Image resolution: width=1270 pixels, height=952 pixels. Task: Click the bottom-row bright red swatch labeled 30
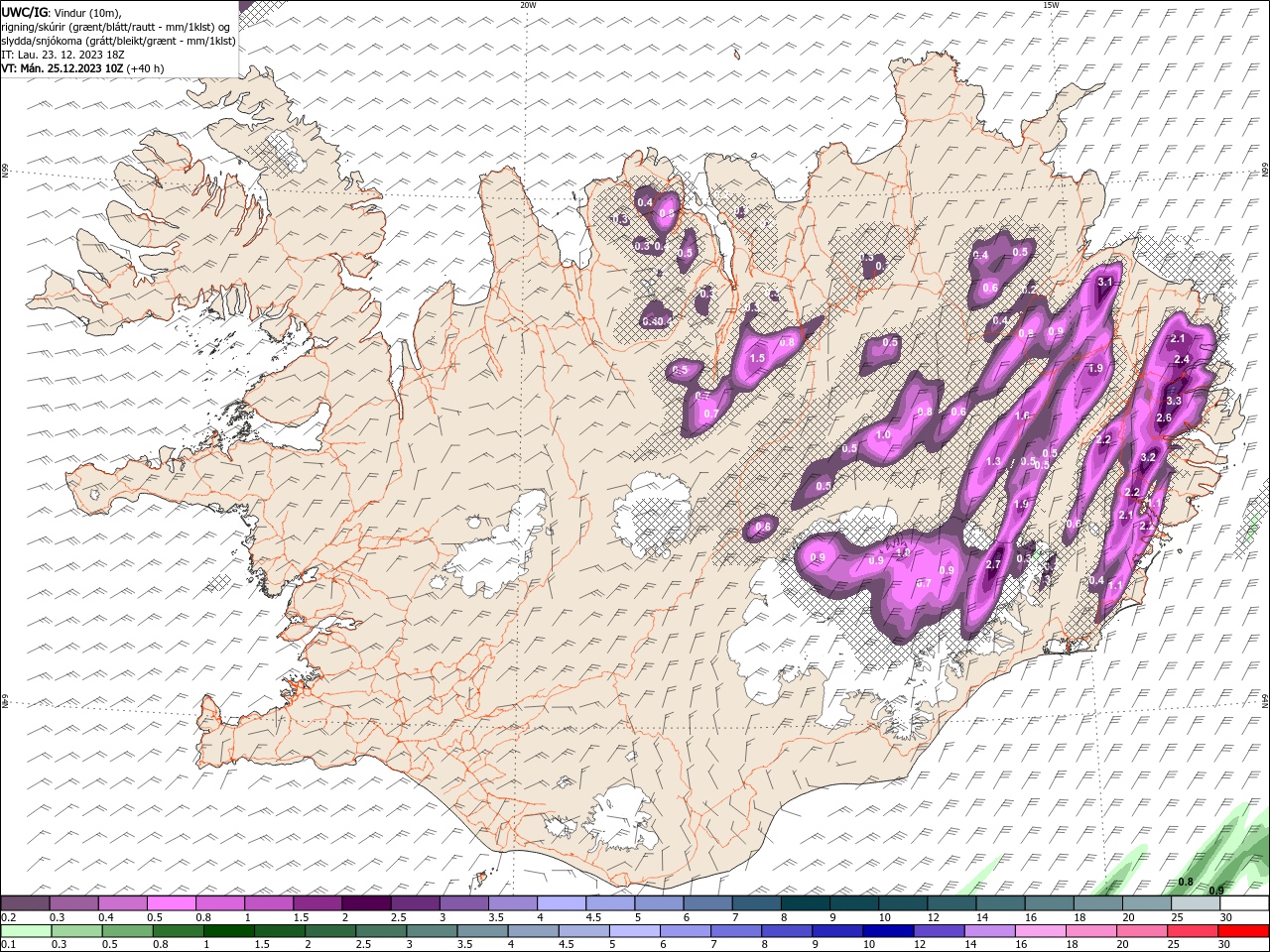[1243, 930]
